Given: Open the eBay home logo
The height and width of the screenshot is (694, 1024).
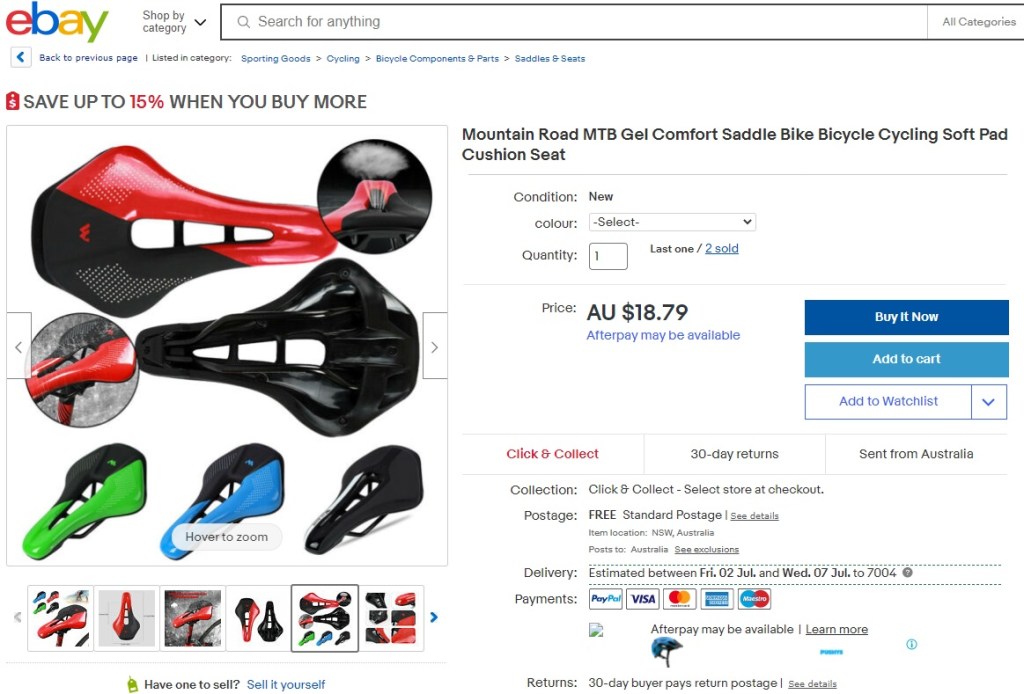Looking at the screenshot, I should pyautogui.click(x=57, y=22).
